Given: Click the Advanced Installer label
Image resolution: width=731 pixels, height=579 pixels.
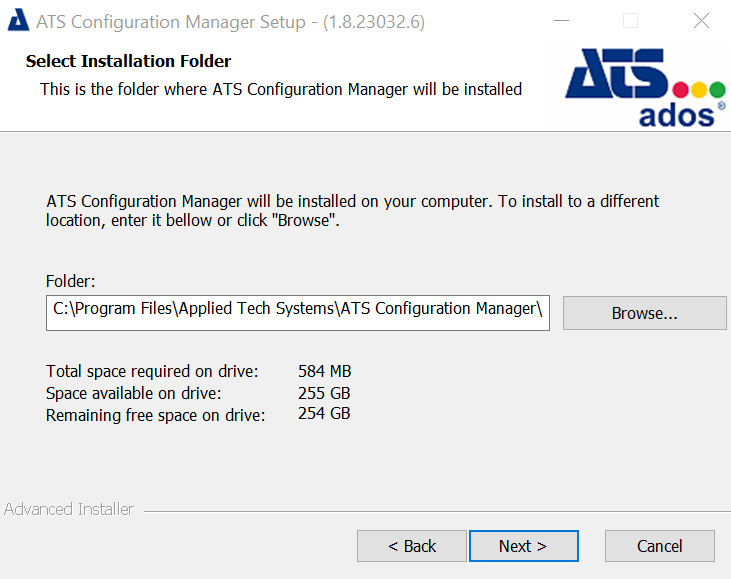Looking at the screenshot, I should [x=69, y=509].
